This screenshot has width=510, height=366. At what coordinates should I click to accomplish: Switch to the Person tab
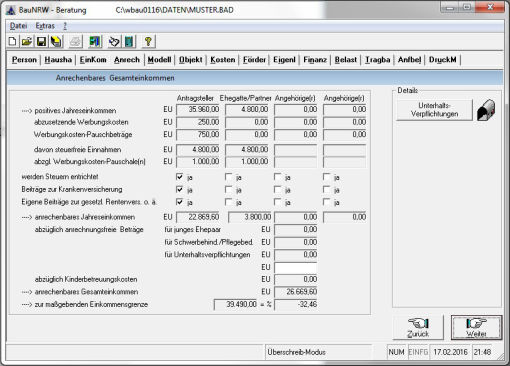click(24, 60)
